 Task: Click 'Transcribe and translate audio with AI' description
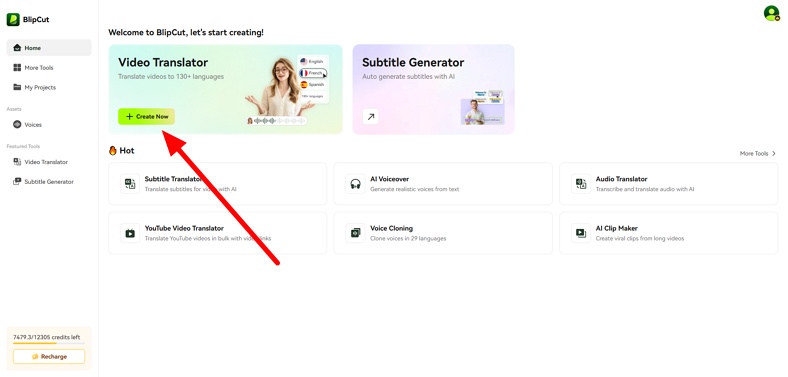pyautogui.click(x=645, y=190)
